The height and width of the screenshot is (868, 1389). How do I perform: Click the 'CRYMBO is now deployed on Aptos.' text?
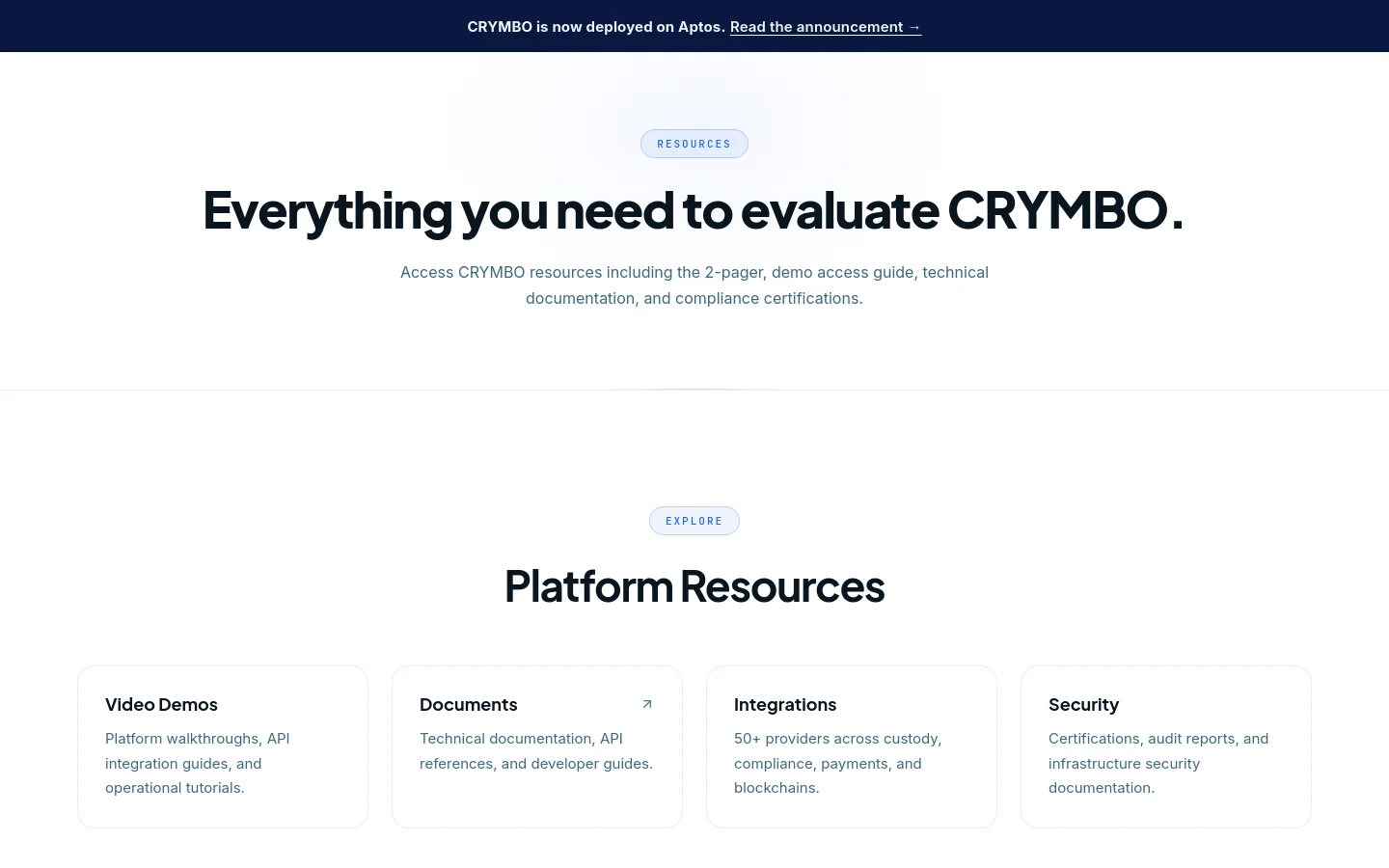click(596, 27)
